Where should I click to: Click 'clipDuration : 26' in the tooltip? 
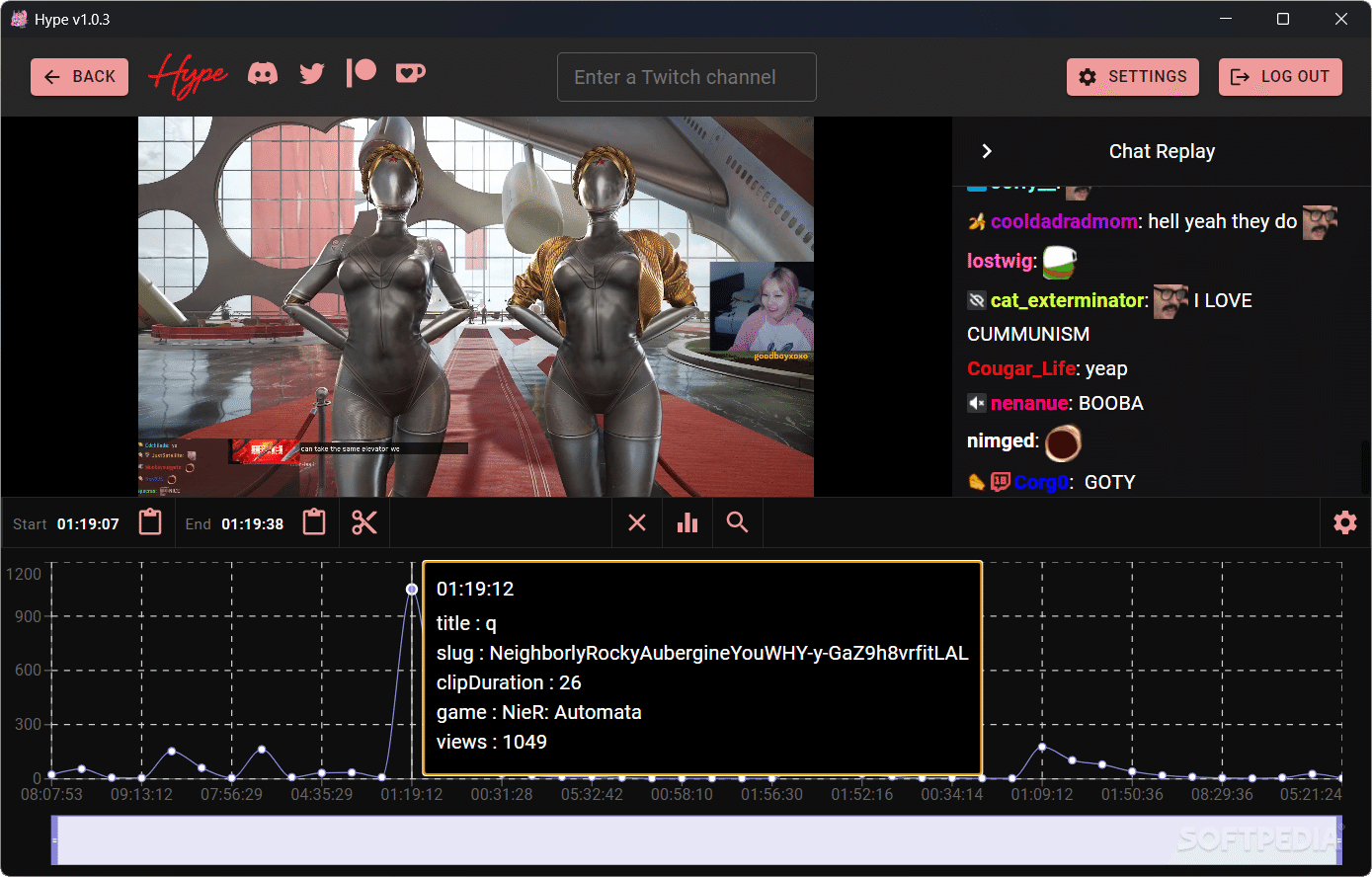[x=509, y=682]
